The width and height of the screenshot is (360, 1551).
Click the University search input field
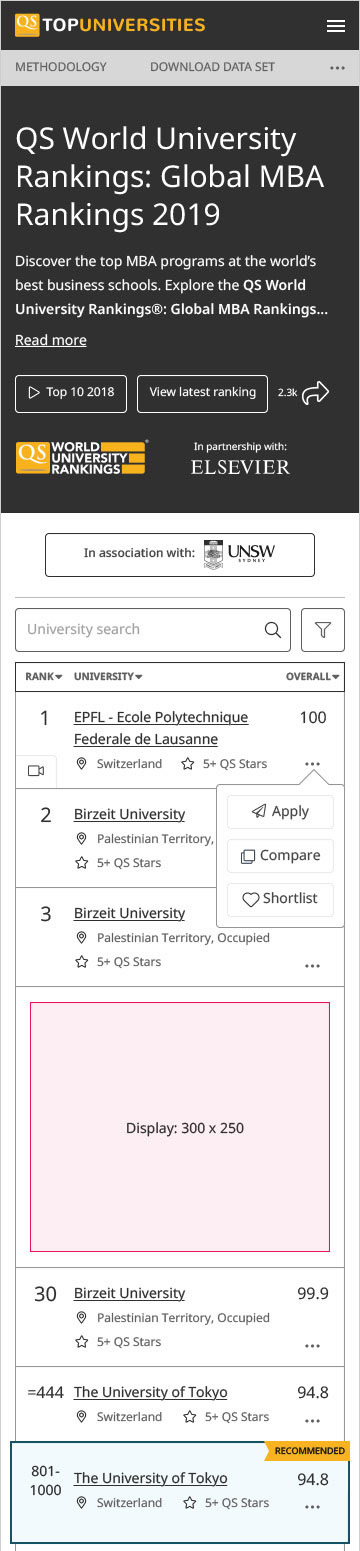coord(153,630)
